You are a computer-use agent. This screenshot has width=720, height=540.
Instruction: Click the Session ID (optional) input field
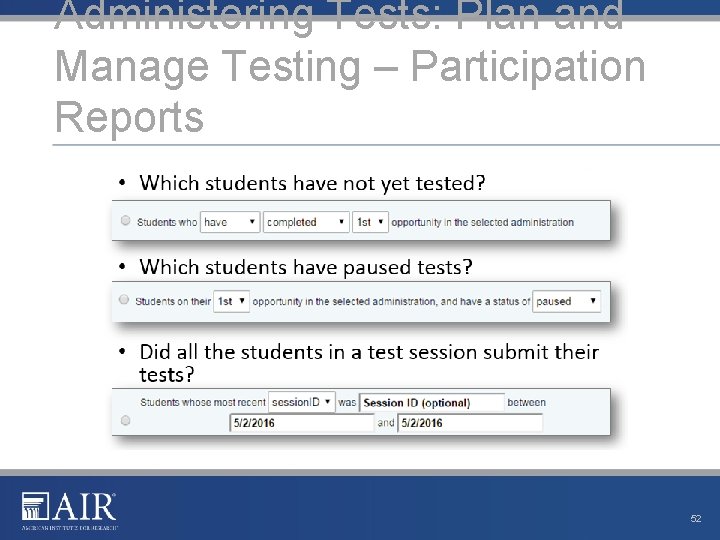tap(431, 403)
